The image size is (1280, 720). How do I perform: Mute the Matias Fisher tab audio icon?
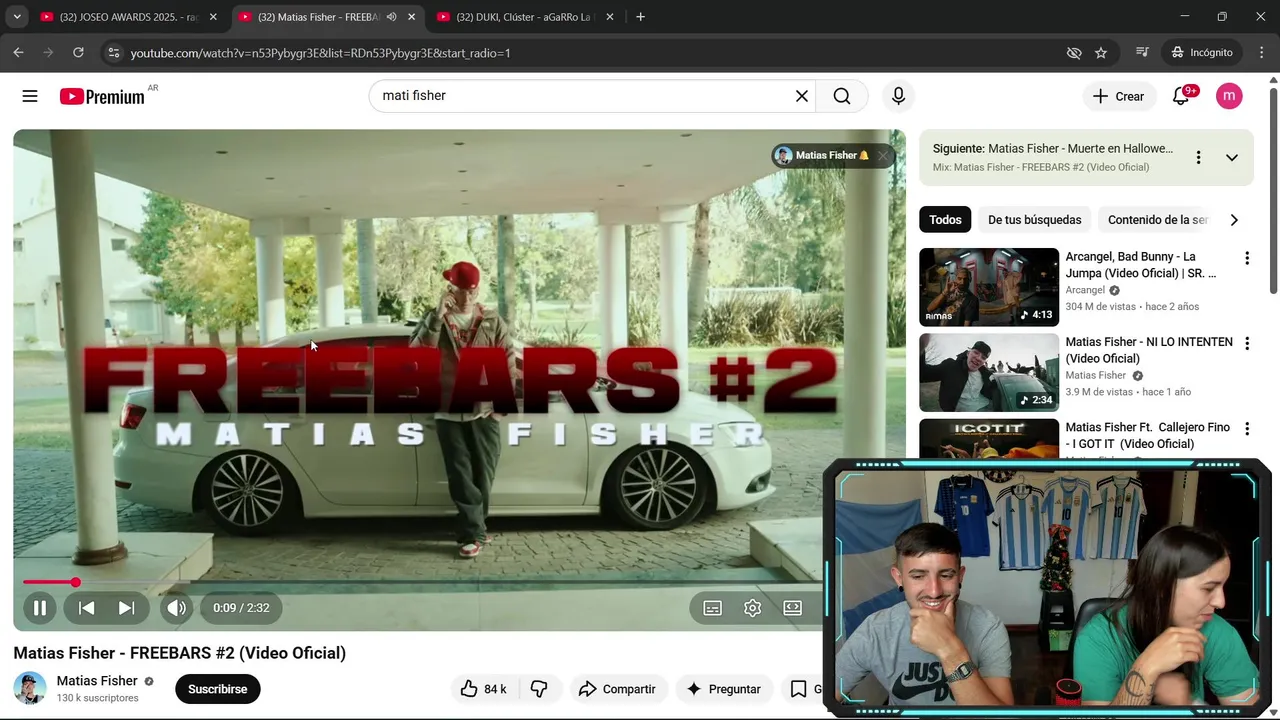click(392, 17)
